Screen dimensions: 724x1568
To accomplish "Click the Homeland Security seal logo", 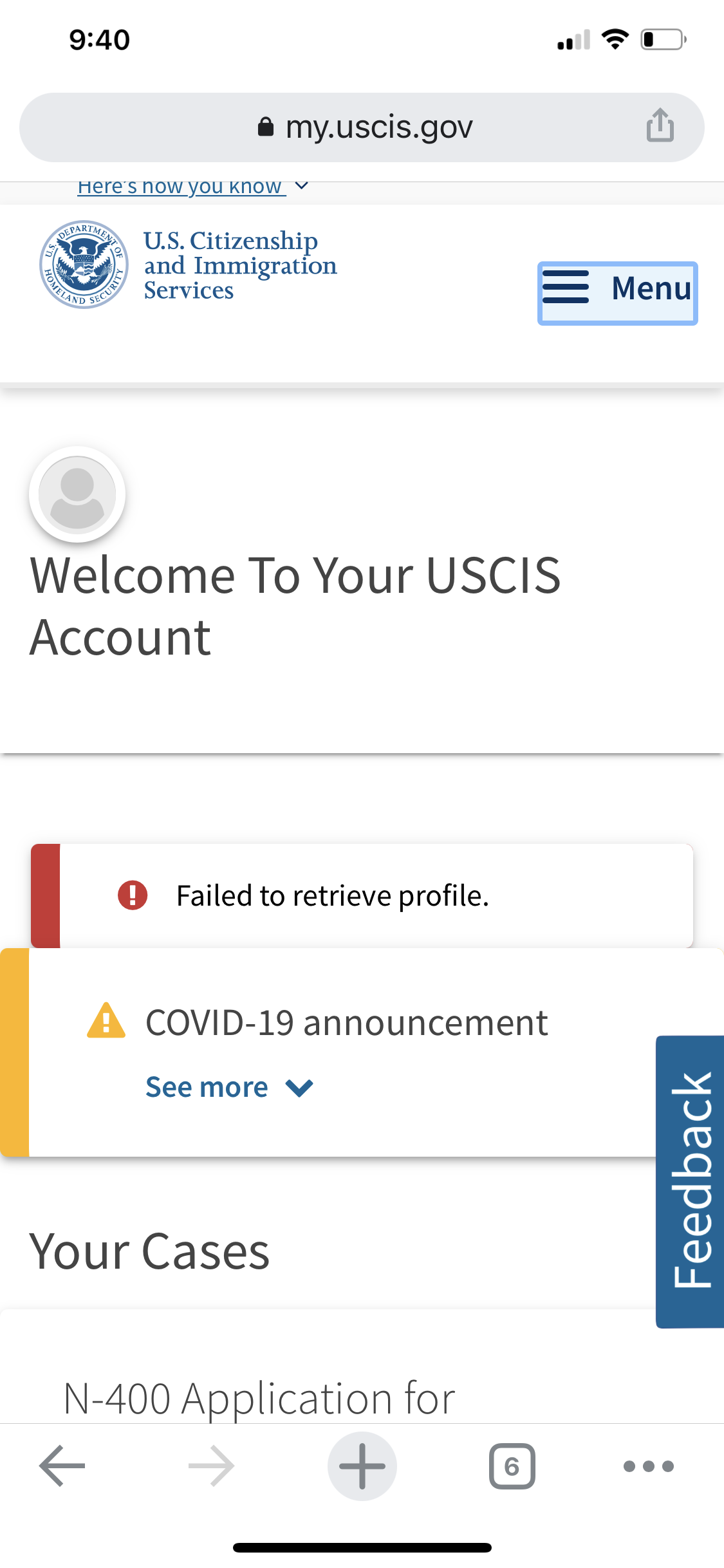I will (x=84, y=265).
